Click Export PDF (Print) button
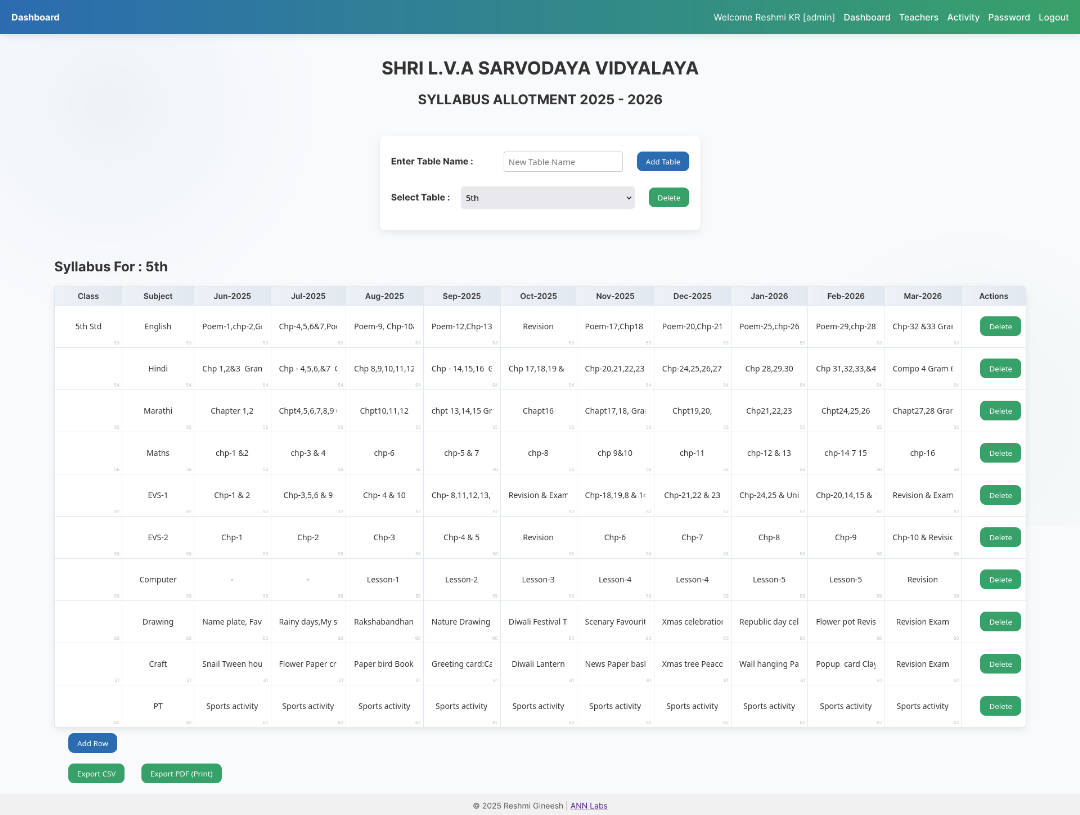The height and width of the screenshot is (815, 1080). 181,773
